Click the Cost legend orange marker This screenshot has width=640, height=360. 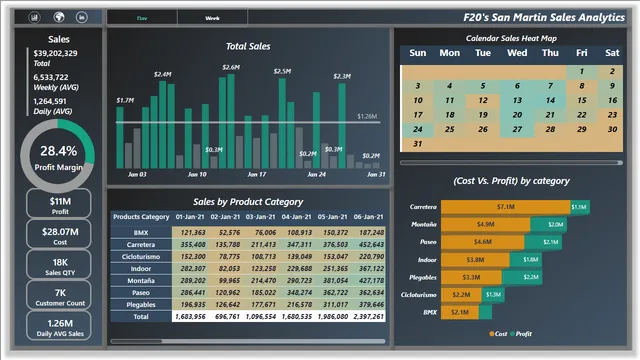point(491,334)
